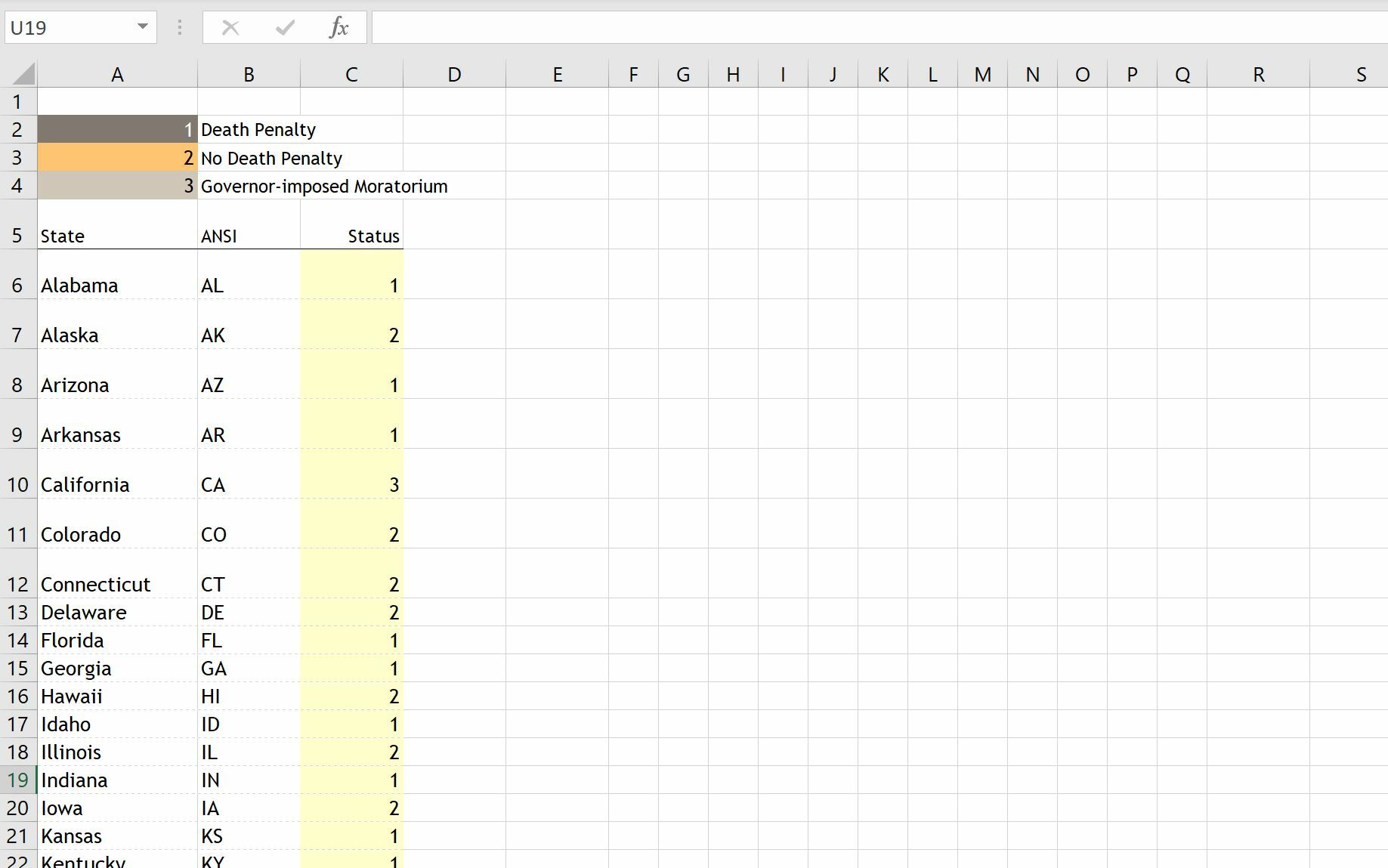Select column C header
The image size is (1388, 868).
point(351,75)
